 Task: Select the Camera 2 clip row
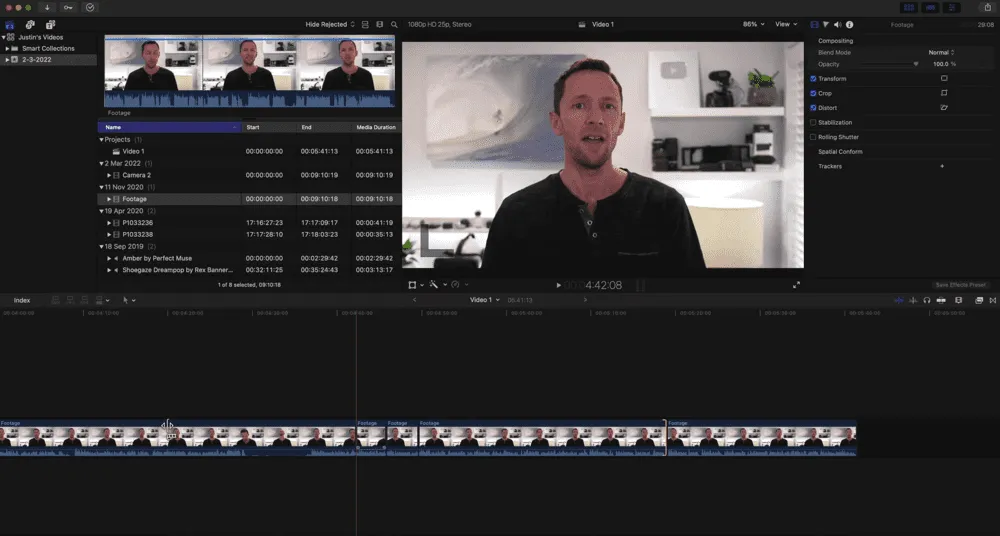coord(136,175)
